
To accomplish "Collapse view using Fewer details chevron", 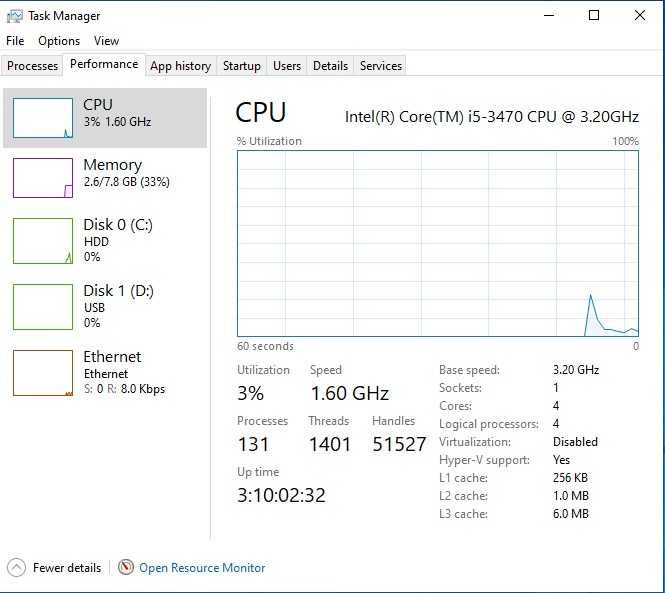I will (16, 567).
